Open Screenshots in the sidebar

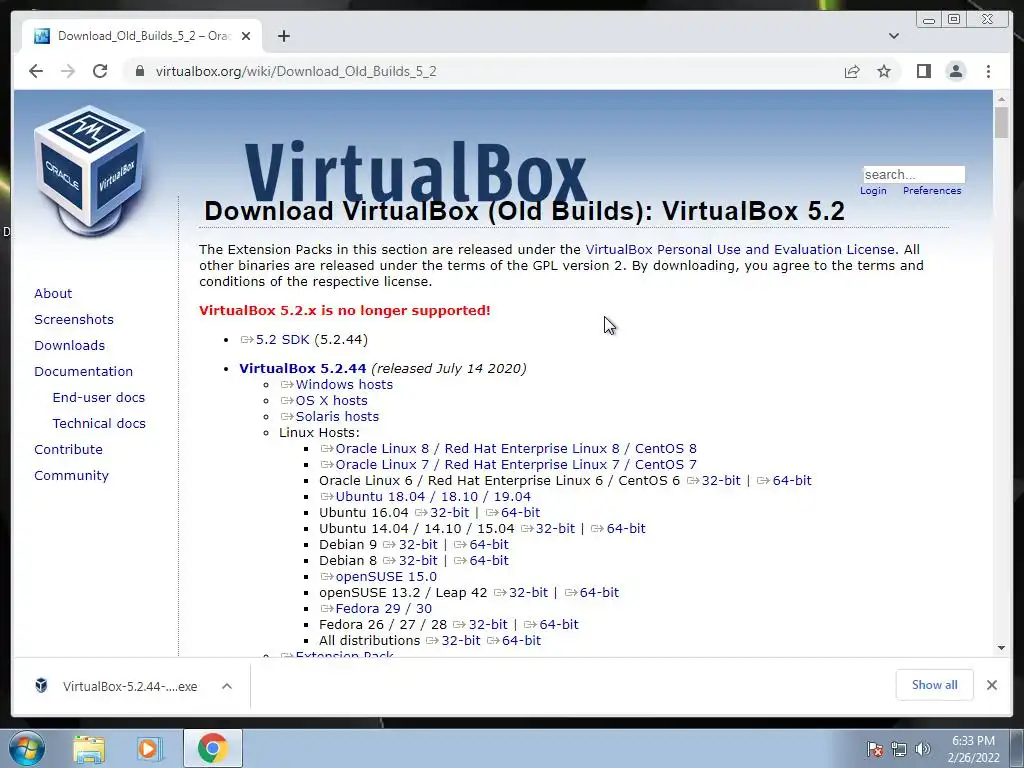click(74, 319)
